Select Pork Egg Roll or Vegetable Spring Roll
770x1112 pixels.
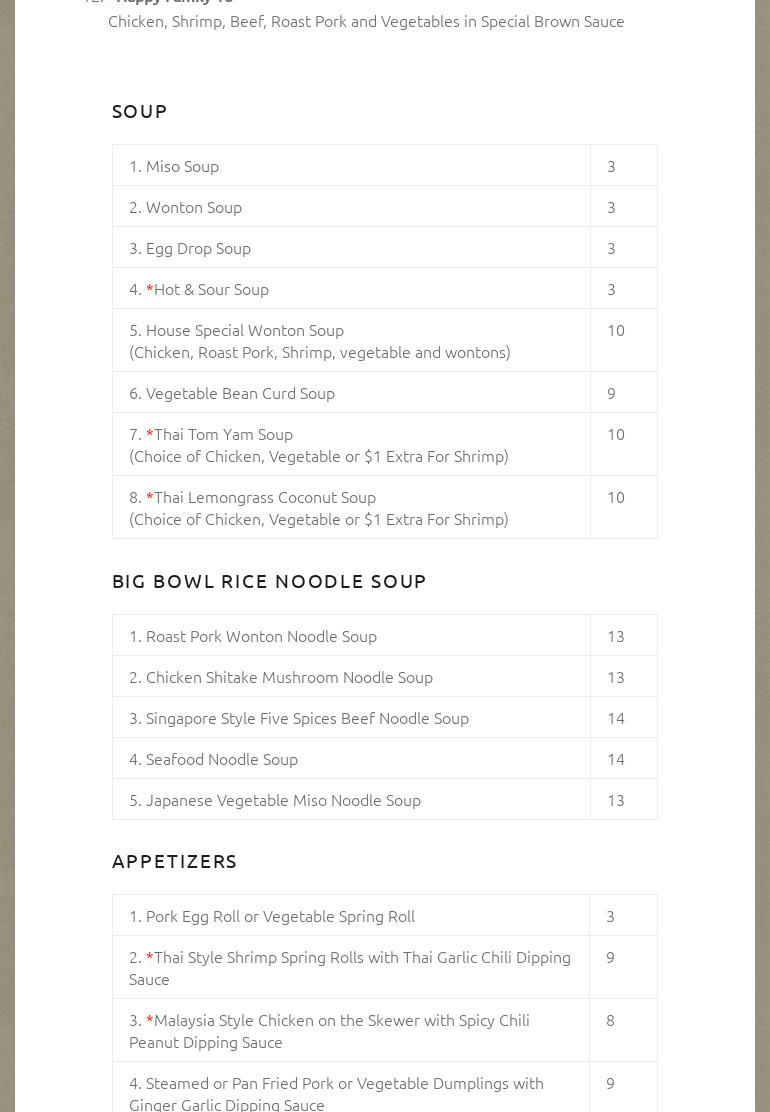(280, 916)
